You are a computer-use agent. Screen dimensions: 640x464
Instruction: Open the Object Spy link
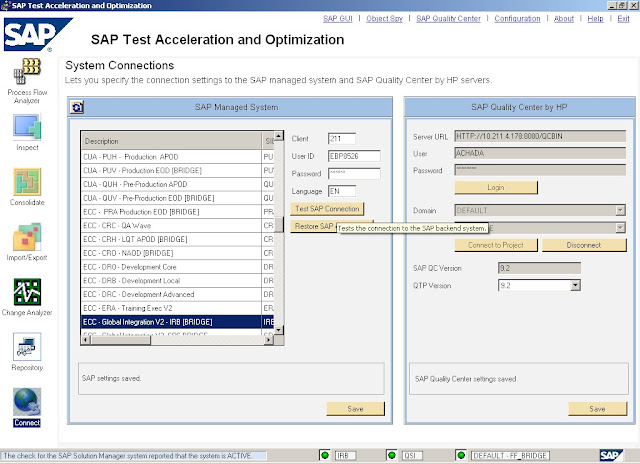(x=384, y=19)
